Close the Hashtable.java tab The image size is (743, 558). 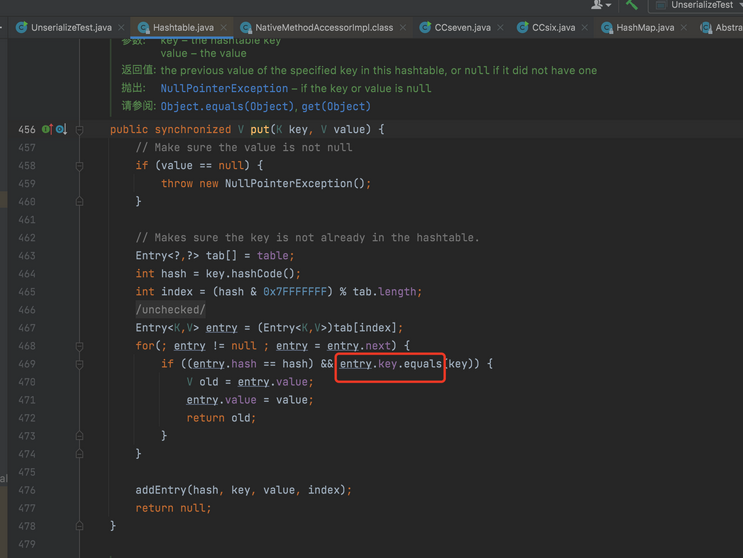tap(224, 27)
